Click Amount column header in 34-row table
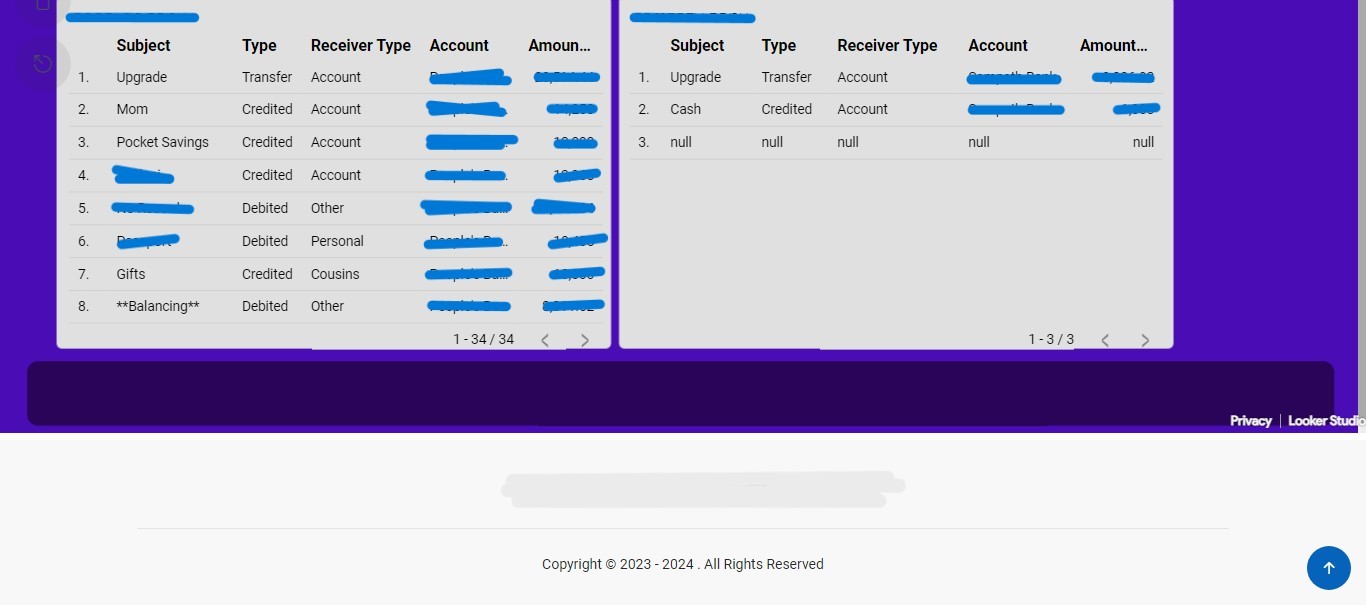Screen dimensions: 1366x605 pyautogui.click(x=558, y=46)
